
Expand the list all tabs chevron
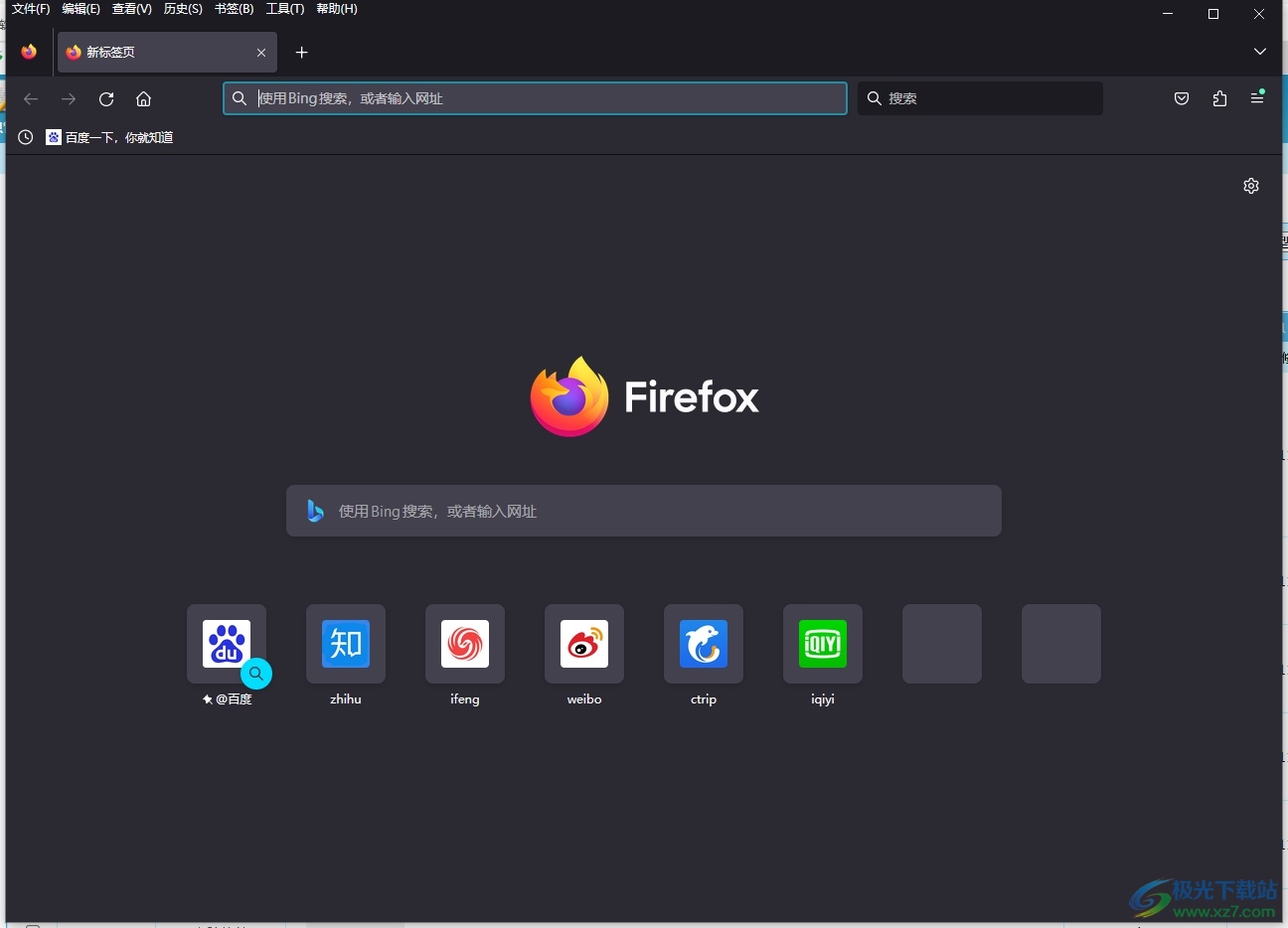[1260, 52]
